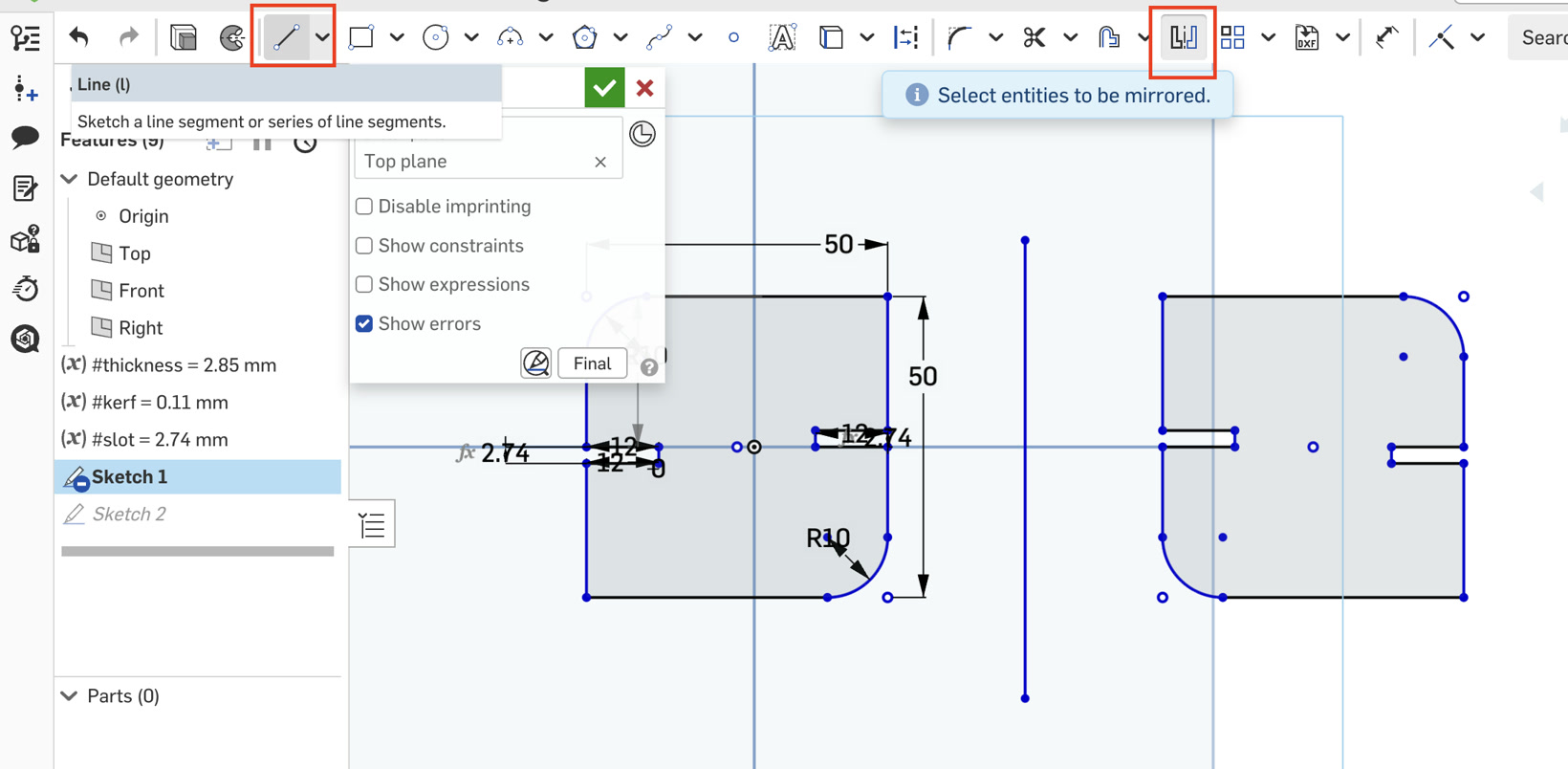
Task: Cancel the sketch with red X
Action: (645, 88)
